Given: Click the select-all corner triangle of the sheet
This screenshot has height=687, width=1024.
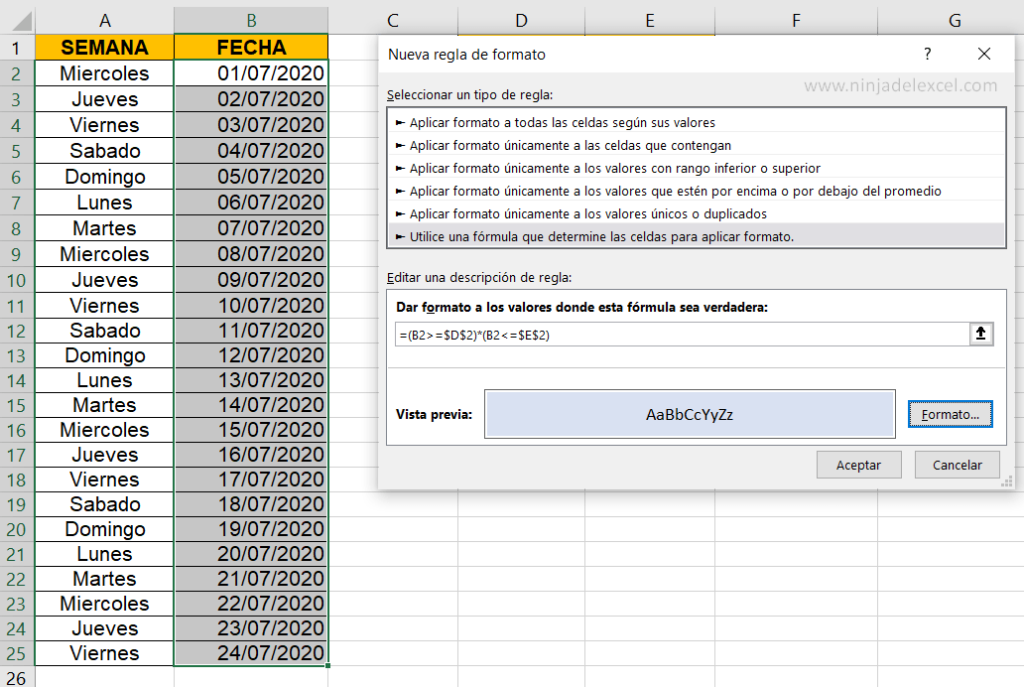Looking at the screenshot, I should tap(22, 21).
